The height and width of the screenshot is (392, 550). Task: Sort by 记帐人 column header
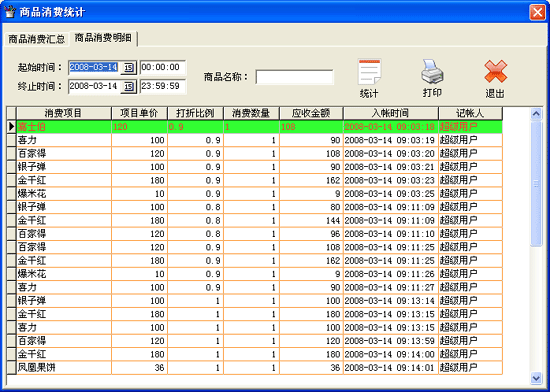(470, 113)
